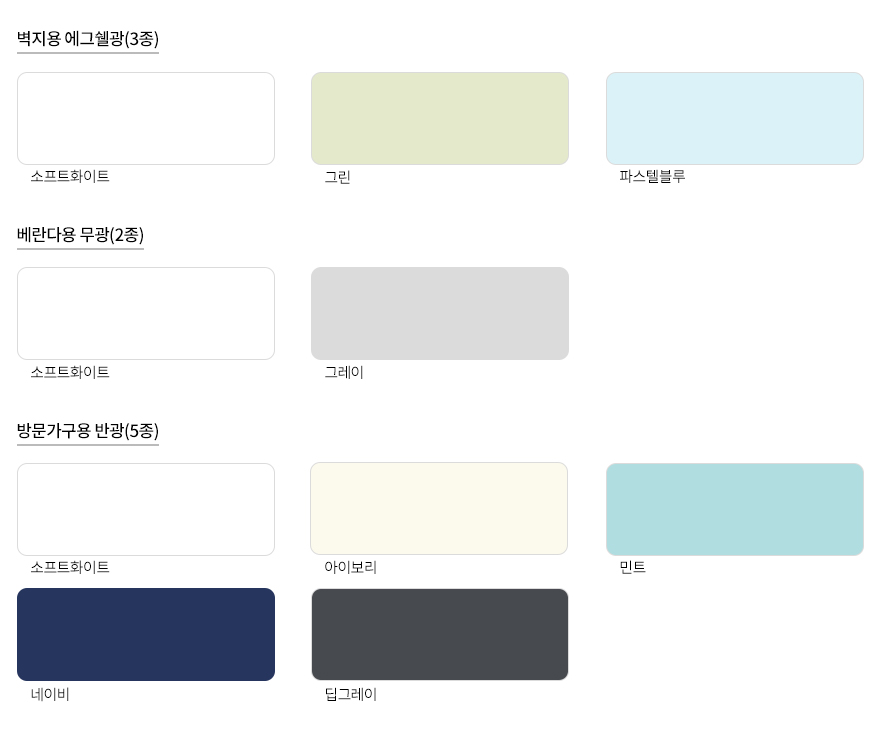Image resolution: width=880 pixels, height=731 pixels.
Task: Choose the 파스텔블루 color swatch
Action: (x=735, y=118)
